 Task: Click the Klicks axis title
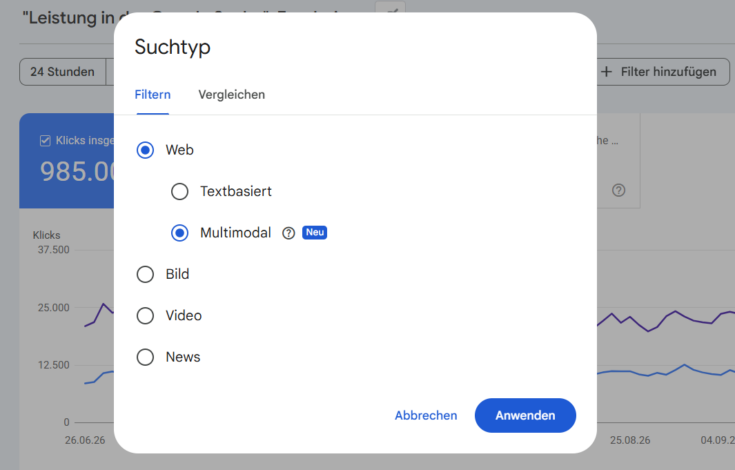pyautogui.click(x=46, y=235)
